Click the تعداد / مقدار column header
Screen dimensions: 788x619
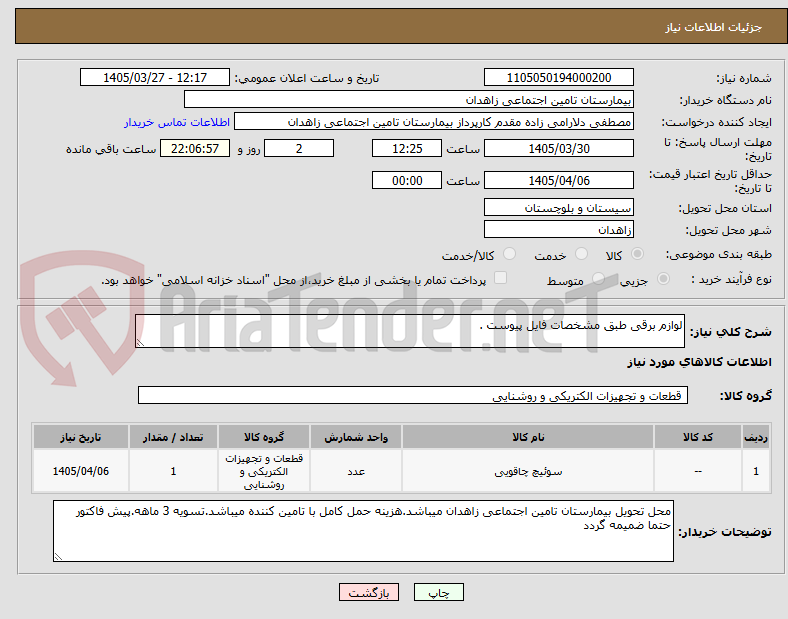tap(173, 437)
